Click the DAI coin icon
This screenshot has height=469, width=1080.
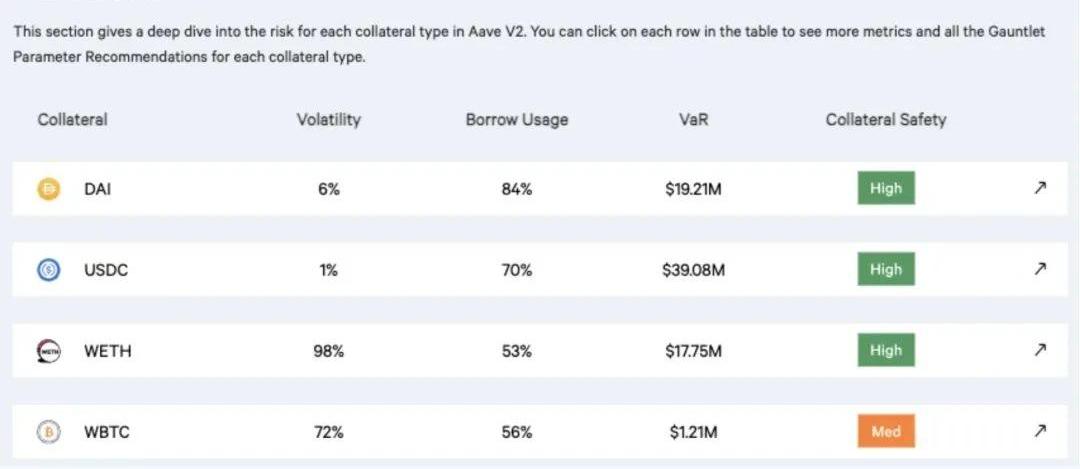click(x=49, y=188)
